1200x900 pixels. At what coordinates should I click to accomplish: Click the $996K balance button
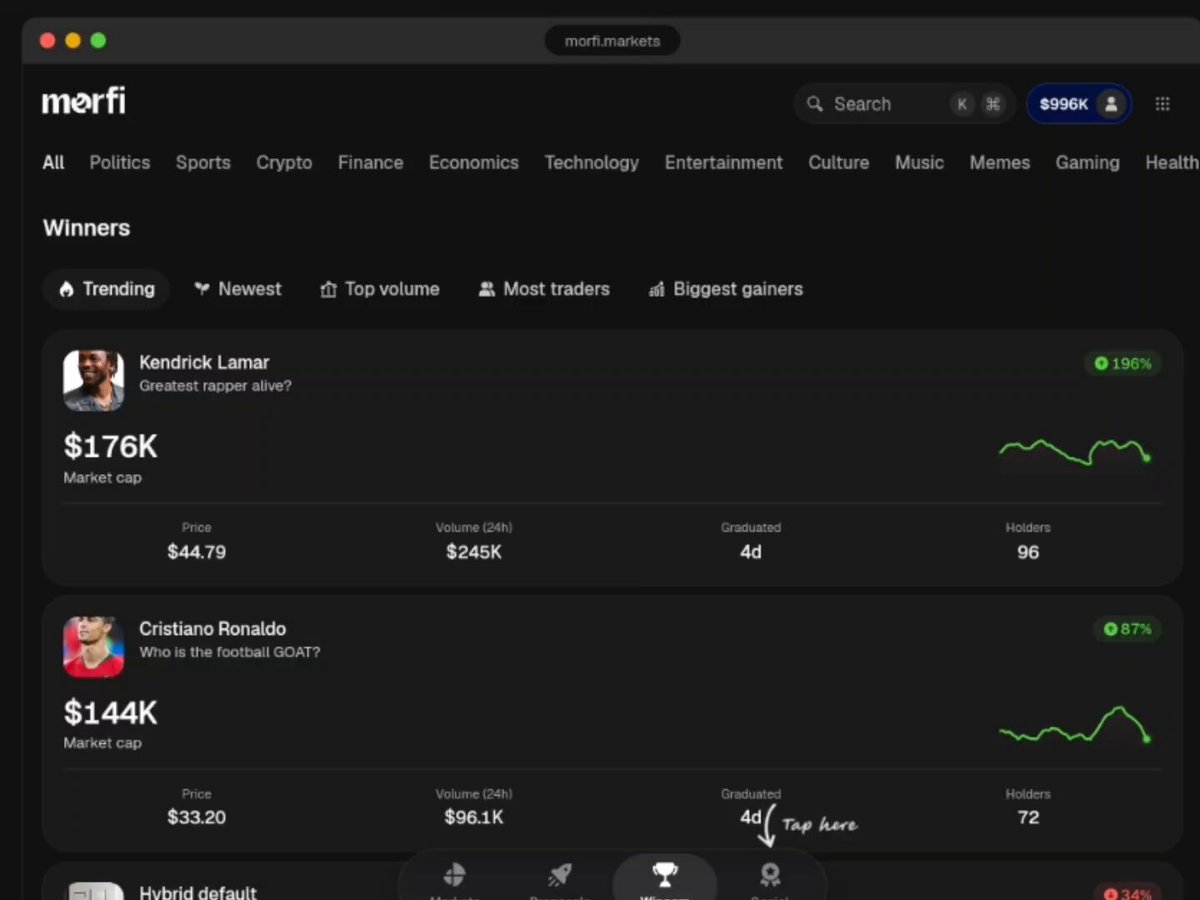tap(1079, 104)
